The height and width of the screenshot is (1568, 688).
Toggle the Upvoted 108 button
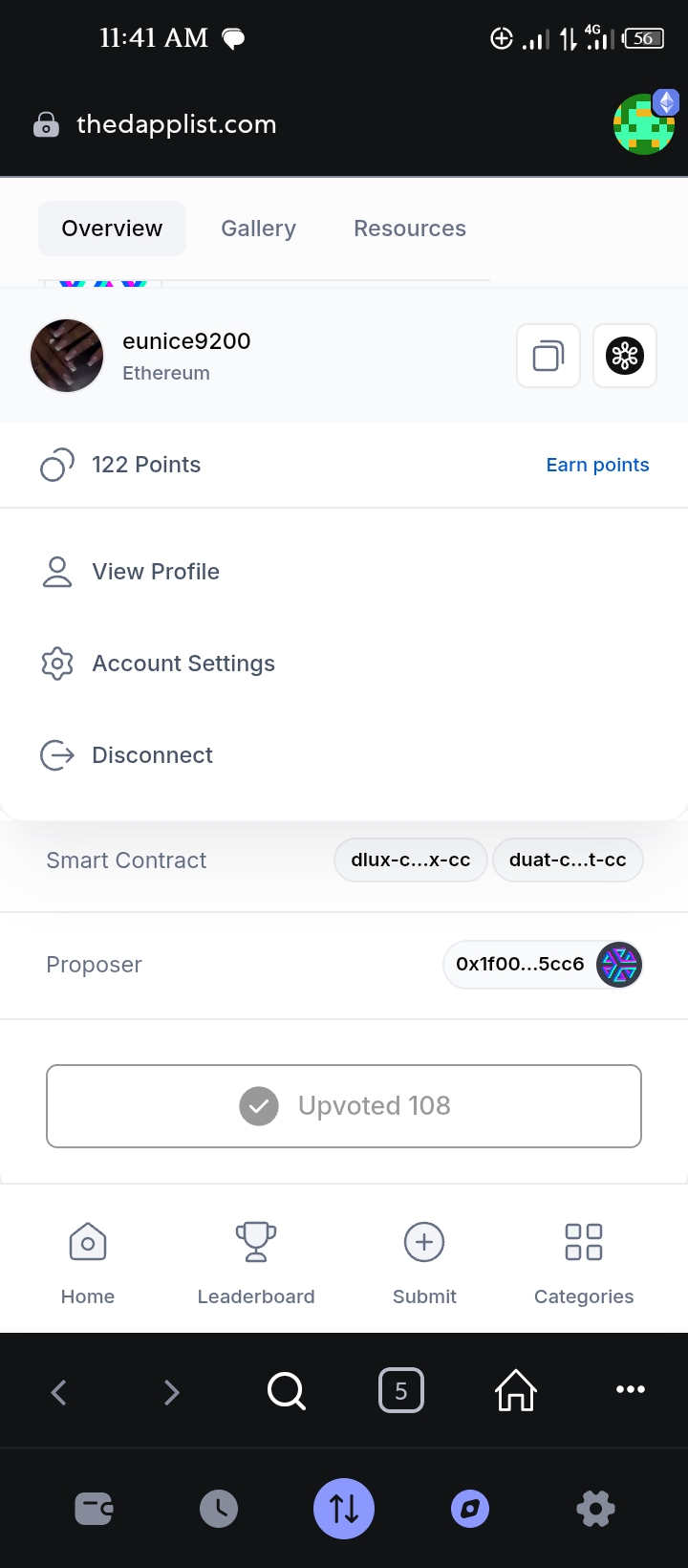click(344, 1106)
